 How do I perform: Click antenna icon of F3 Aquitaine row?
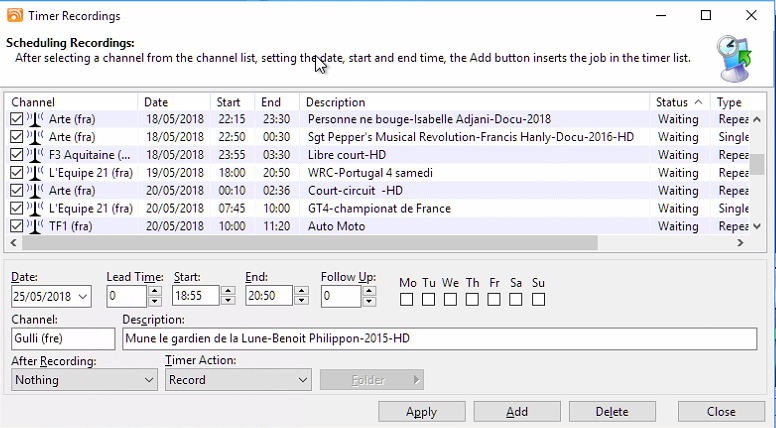click(35, 155)
